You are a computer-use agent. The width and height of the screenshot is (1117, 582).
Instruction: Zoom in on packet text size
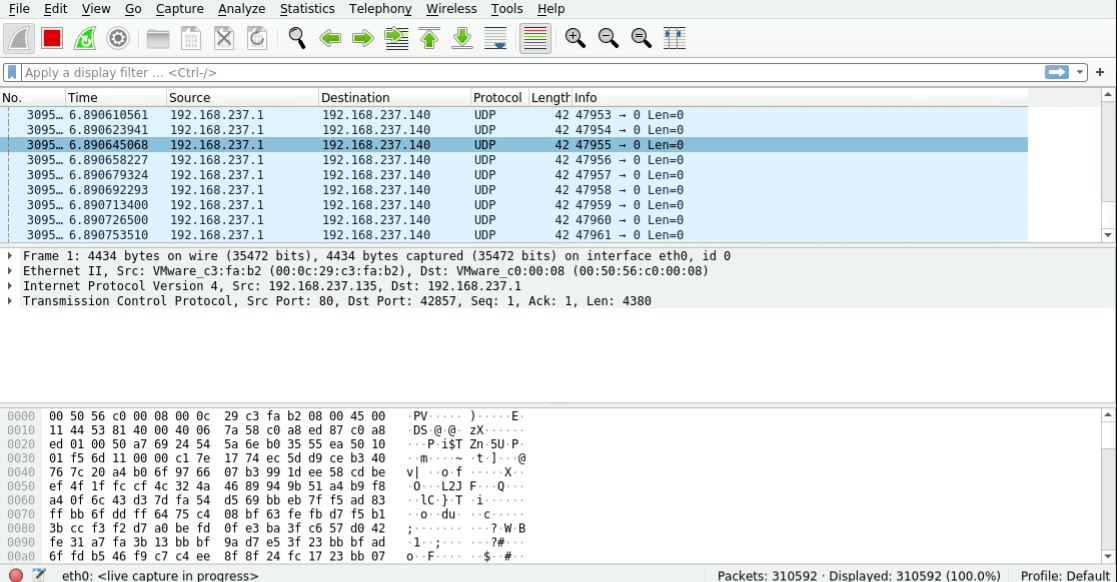573,38
